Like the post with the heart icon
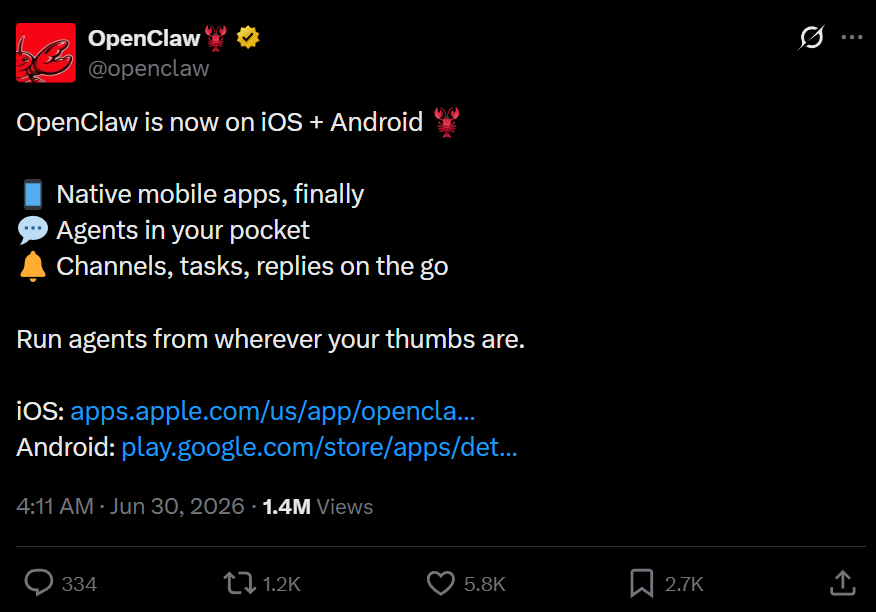Screen dimensions: 876x612 pos(441,583)
